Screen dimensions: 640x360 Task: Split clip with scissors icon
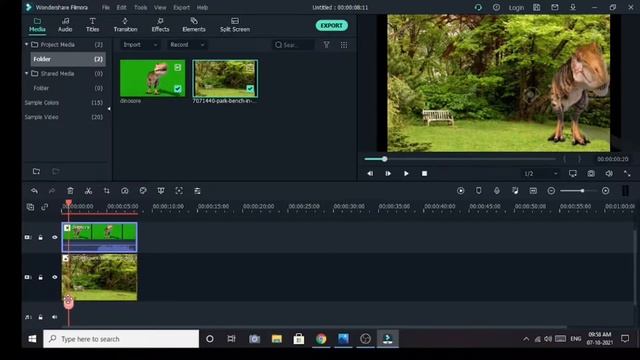coord(88,191)
